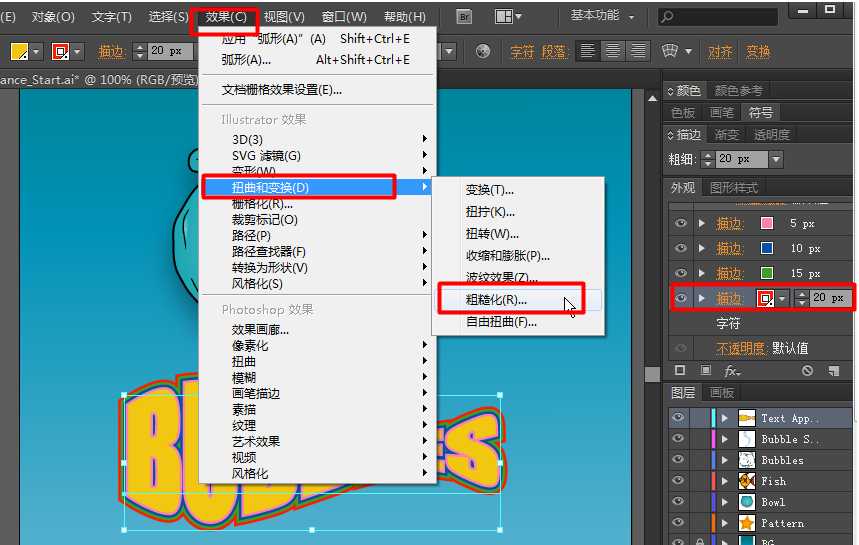The width and height of the screenshot is (859, 545).
Task: Hide the Text App layer
Action: [x=678, y=418]
